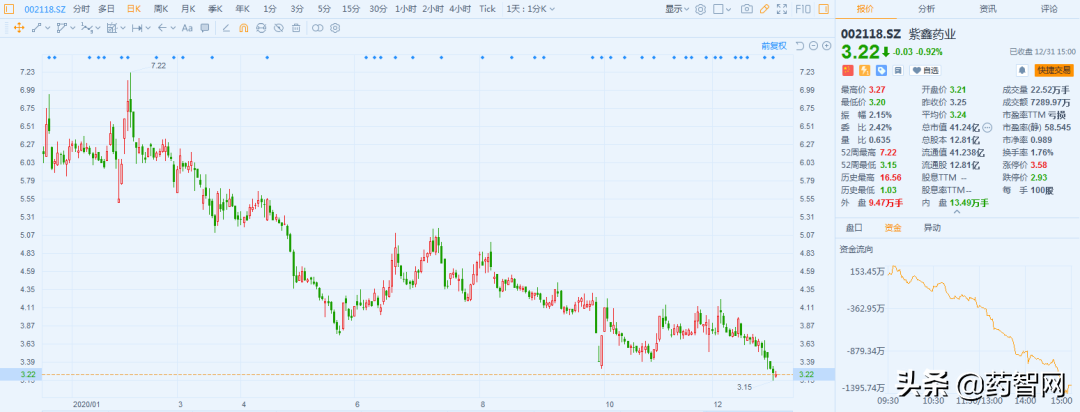This screenshot has width=1080, height=412.
Task: Select the parallel channel drawing tool
Action: coord(61,28)
